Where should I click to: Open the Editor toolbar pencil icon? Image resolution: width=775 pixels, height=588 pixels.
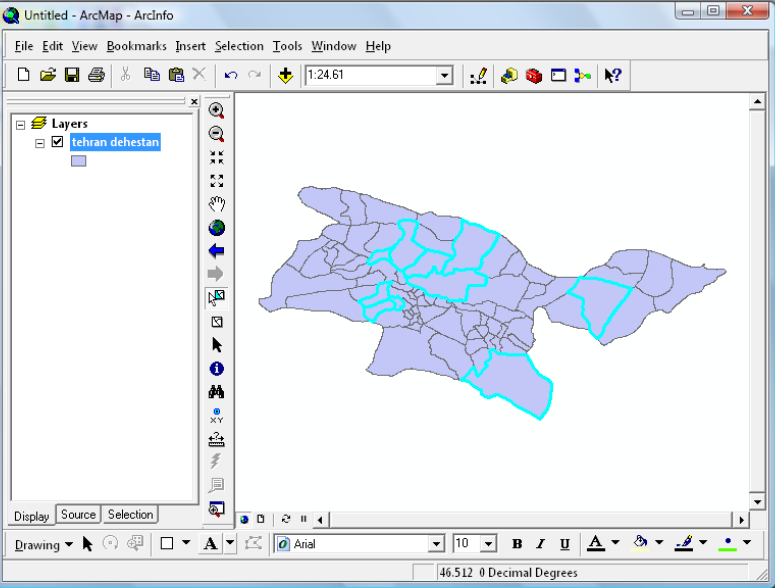[x=478, y=76]
